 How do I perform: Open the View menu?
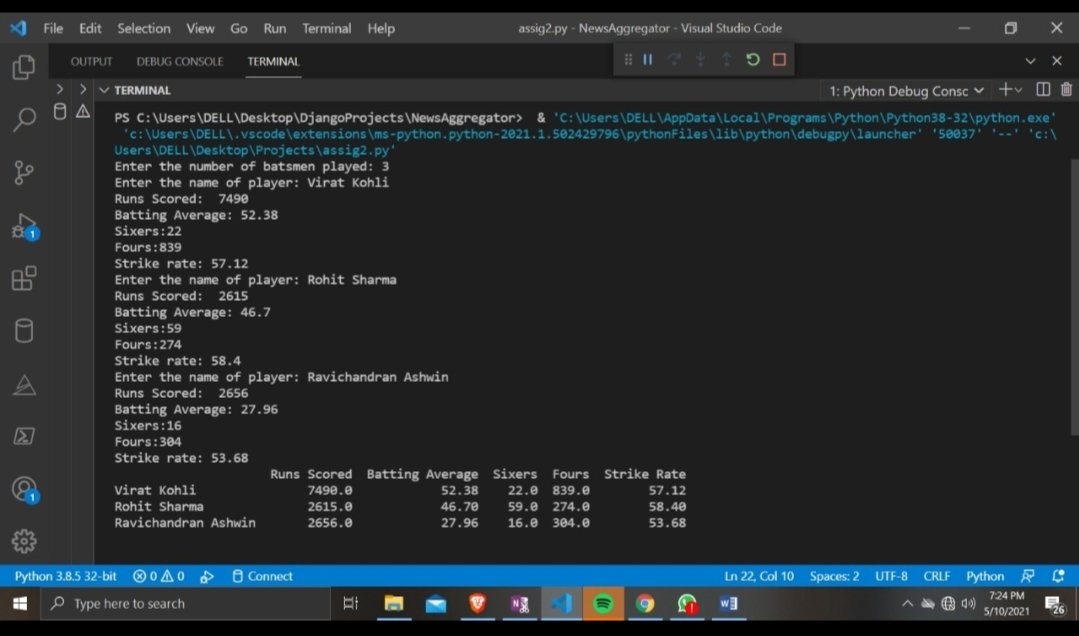pyautogui.click(x=200, y=28)
